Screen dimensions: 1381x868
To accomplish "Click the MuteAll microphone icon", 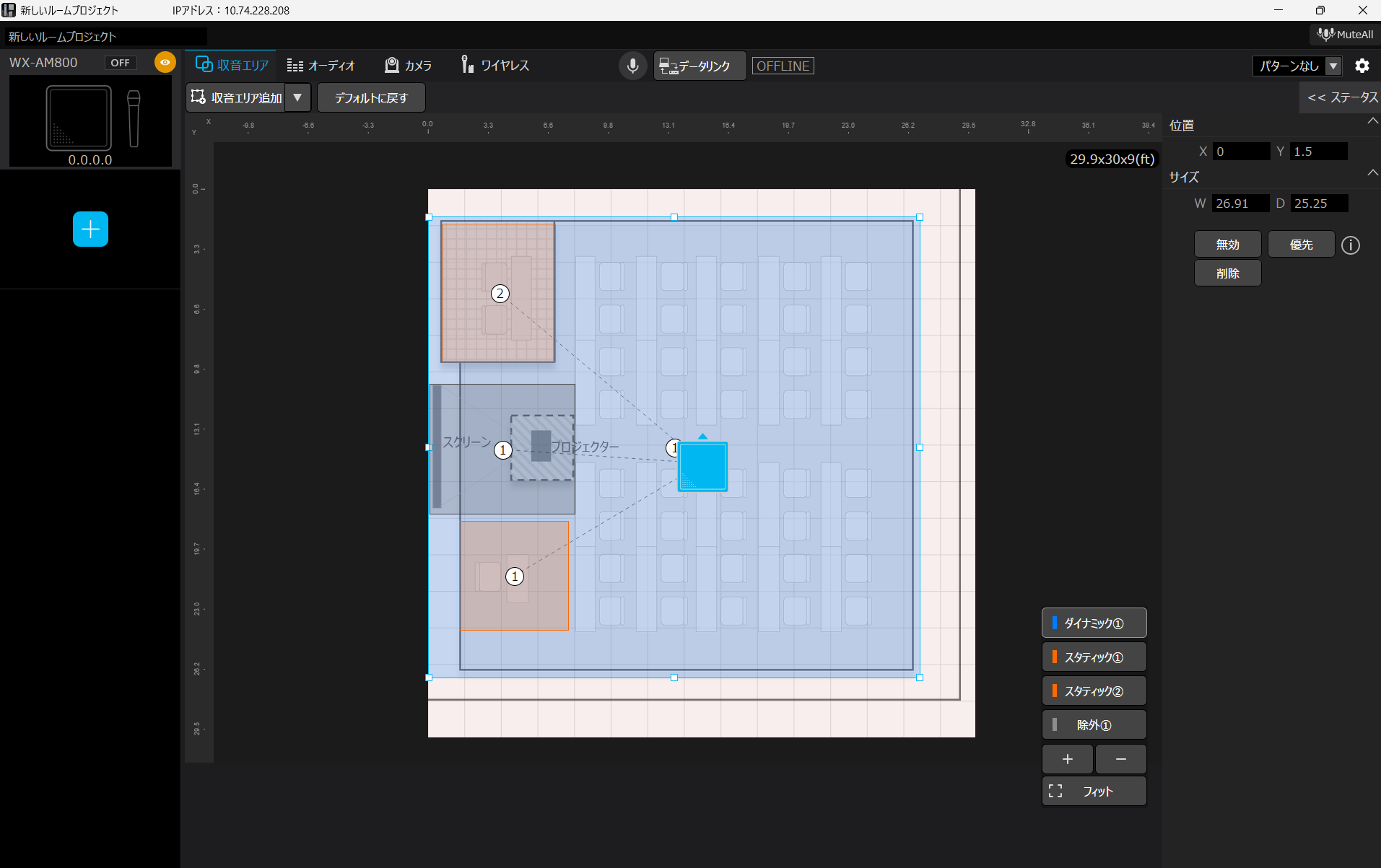I will pyautogui.click(x=1325, y=35).
